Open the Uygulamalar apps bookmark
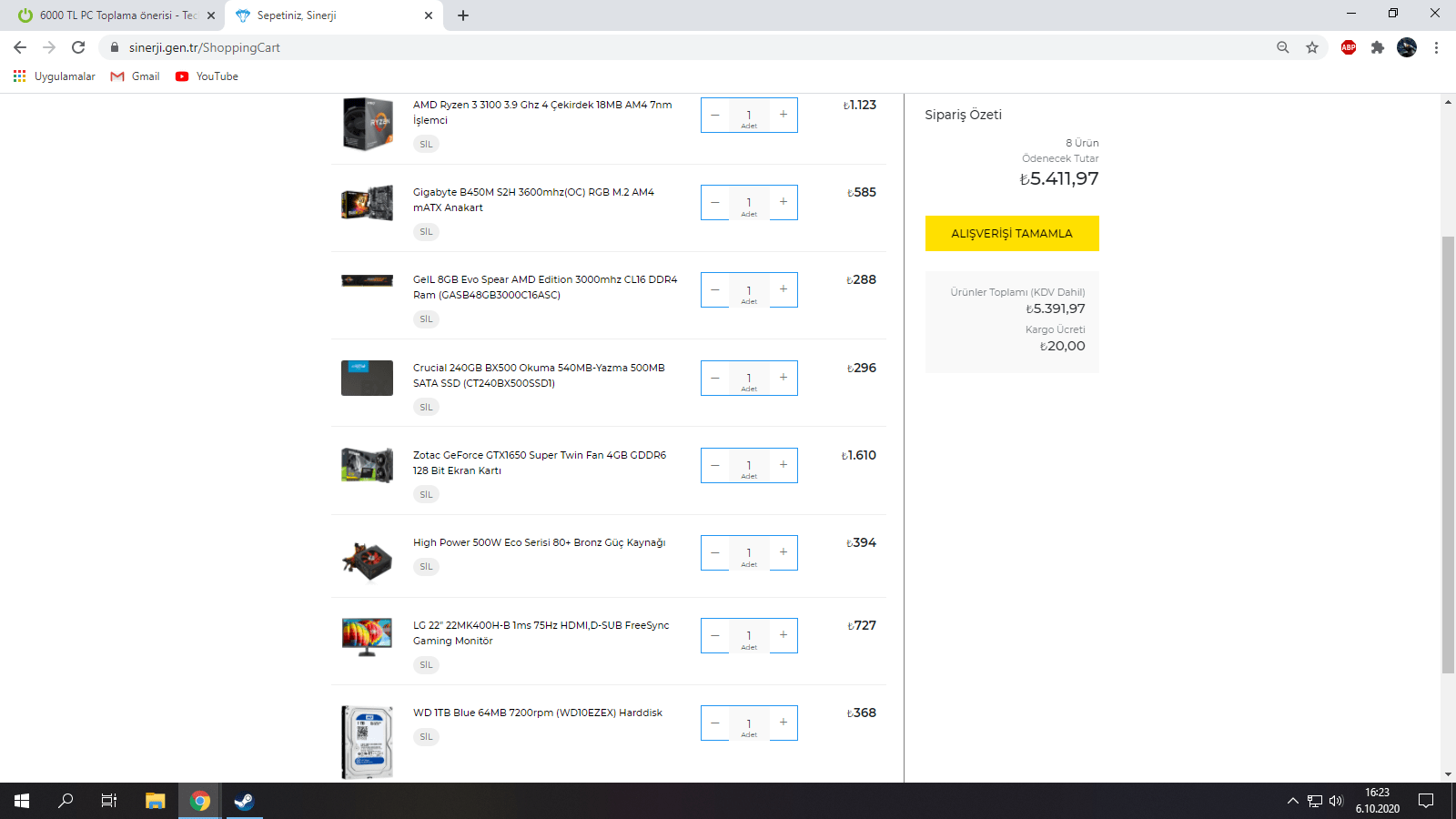The width and height of the screenshot is (1456, 819). 55,76
